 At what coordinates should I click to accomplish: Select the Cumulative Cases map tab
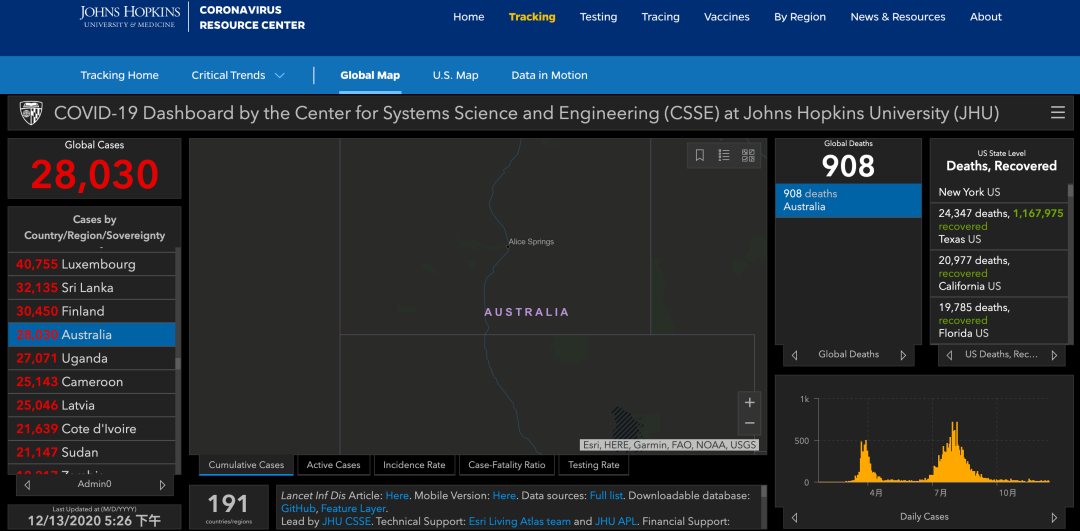[246, 465]
